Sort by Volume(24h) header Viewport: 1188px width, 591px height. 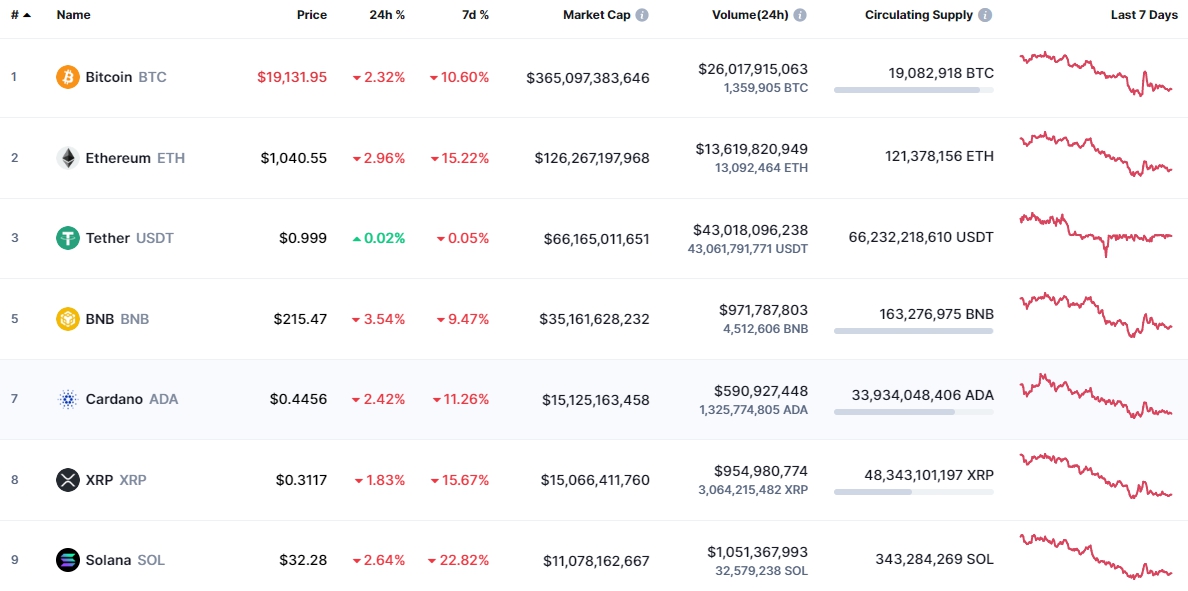(751, 15)
